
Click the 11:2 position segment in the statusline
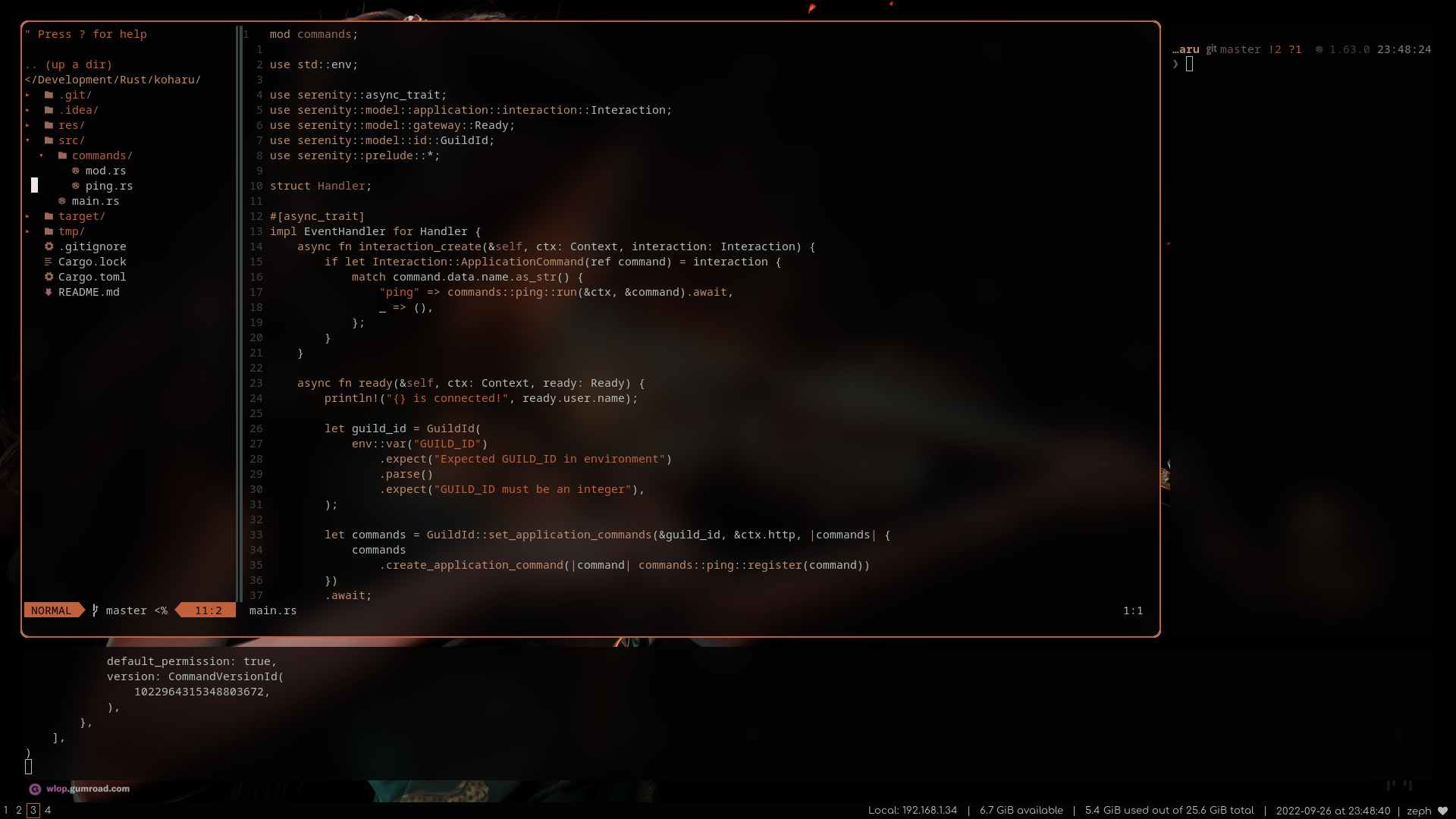coord(206,610)
